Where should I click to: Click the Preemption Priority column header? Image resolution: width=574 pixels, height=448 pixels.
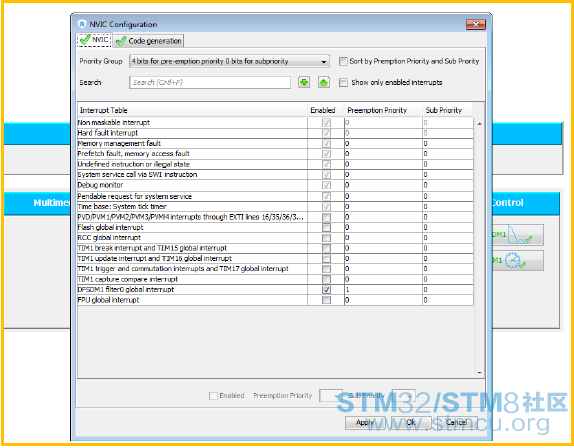click(383, 110)
